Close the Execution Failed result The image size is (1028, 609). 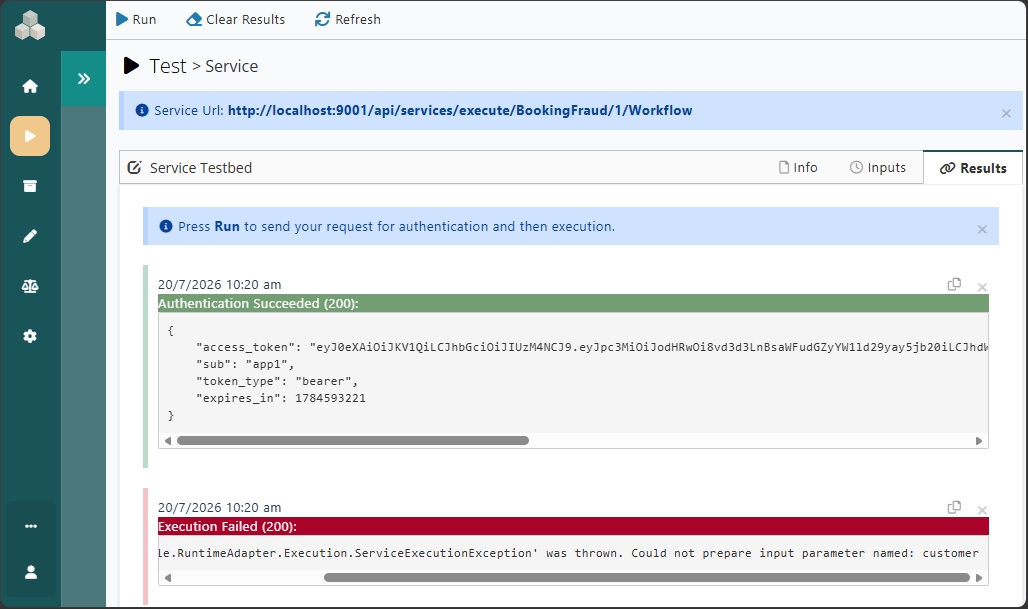pos(982,510)
